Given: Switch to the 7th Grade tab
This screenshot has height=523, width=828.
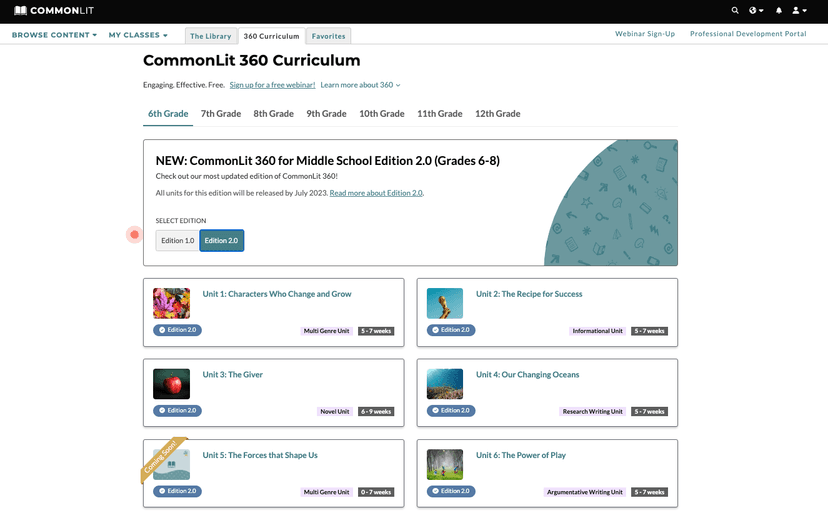Looking at the screenshot, I should [221, 114].
